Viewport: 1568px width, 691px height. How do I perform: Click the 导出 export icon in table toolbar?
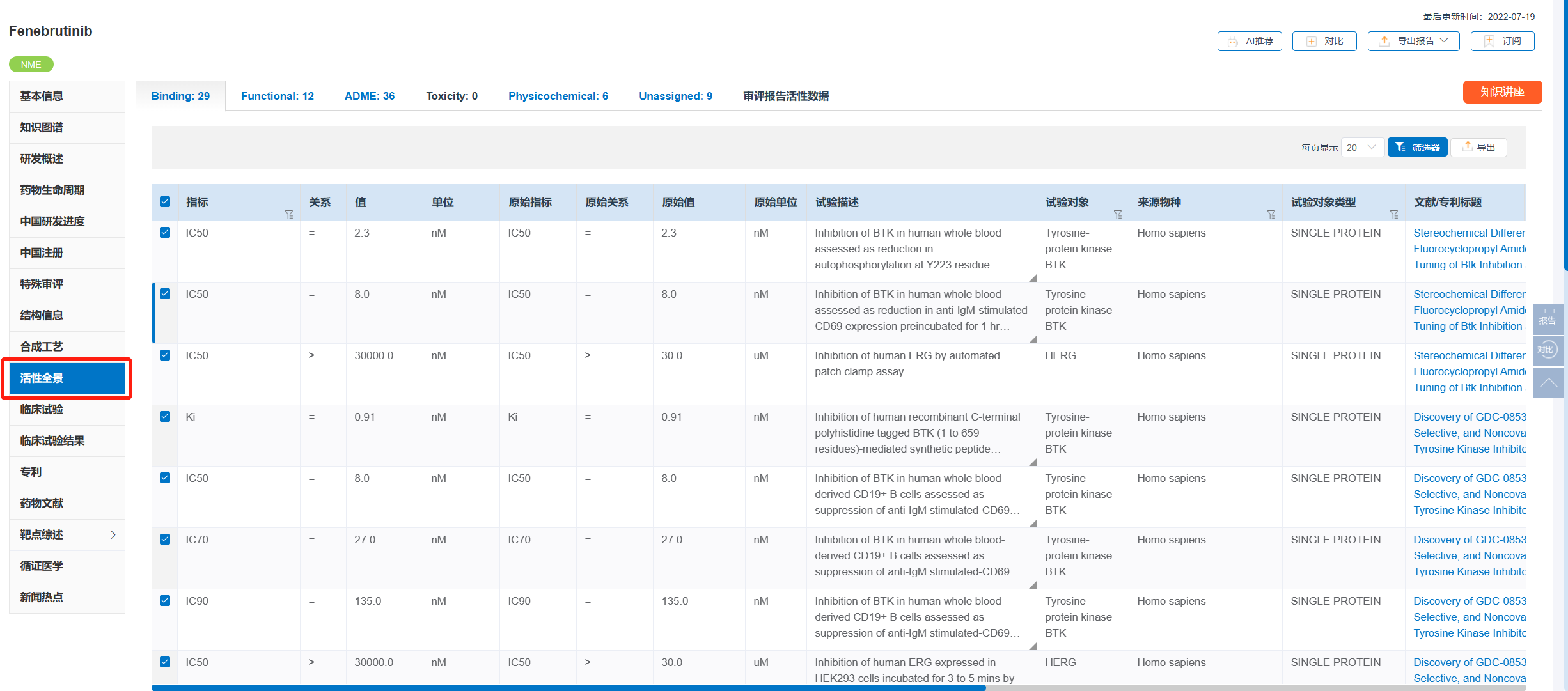tap(1468, 146)
